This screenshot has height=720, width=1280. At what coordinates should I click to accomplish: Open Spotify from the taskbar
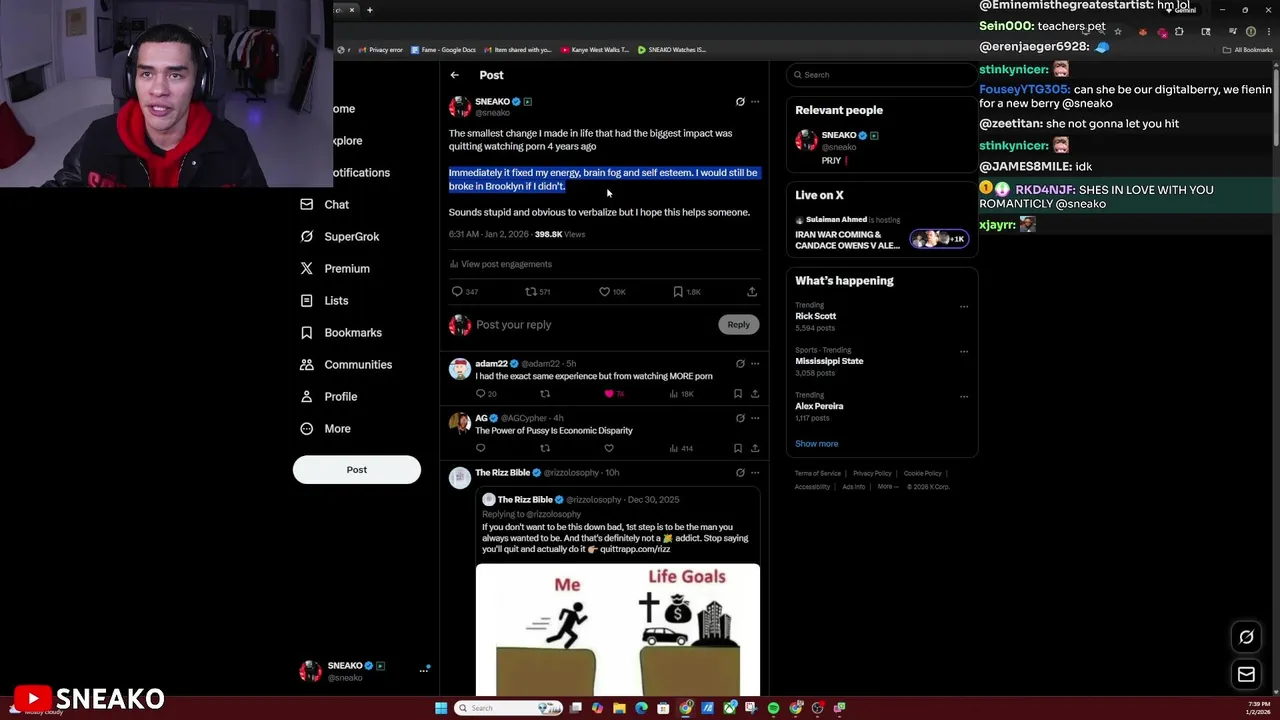pyautogui.click(x=773, y=708)
